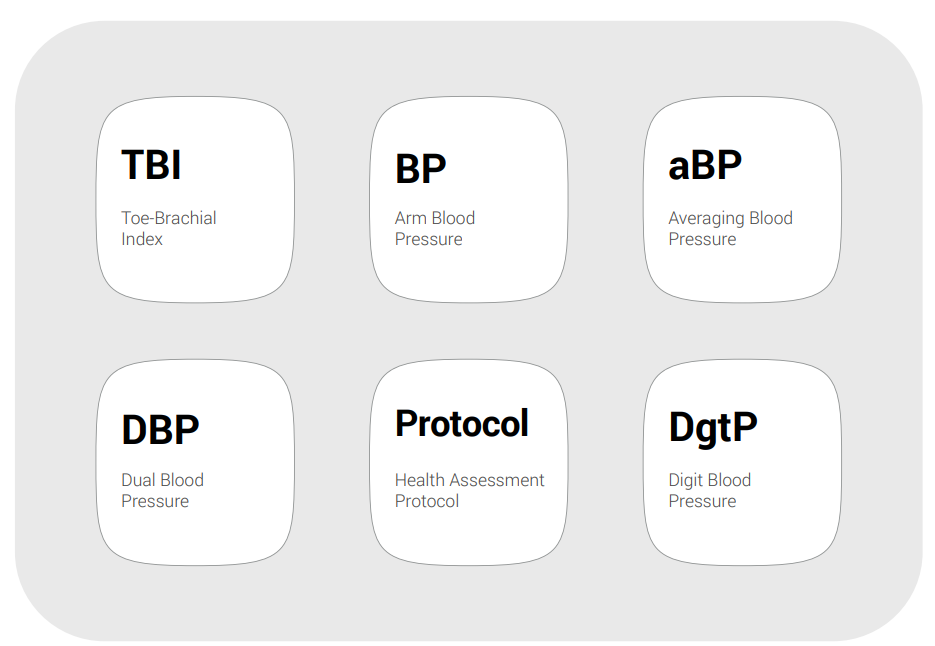Tap the bold aBP heading
The image size is (935, 646).
(705, 166)
